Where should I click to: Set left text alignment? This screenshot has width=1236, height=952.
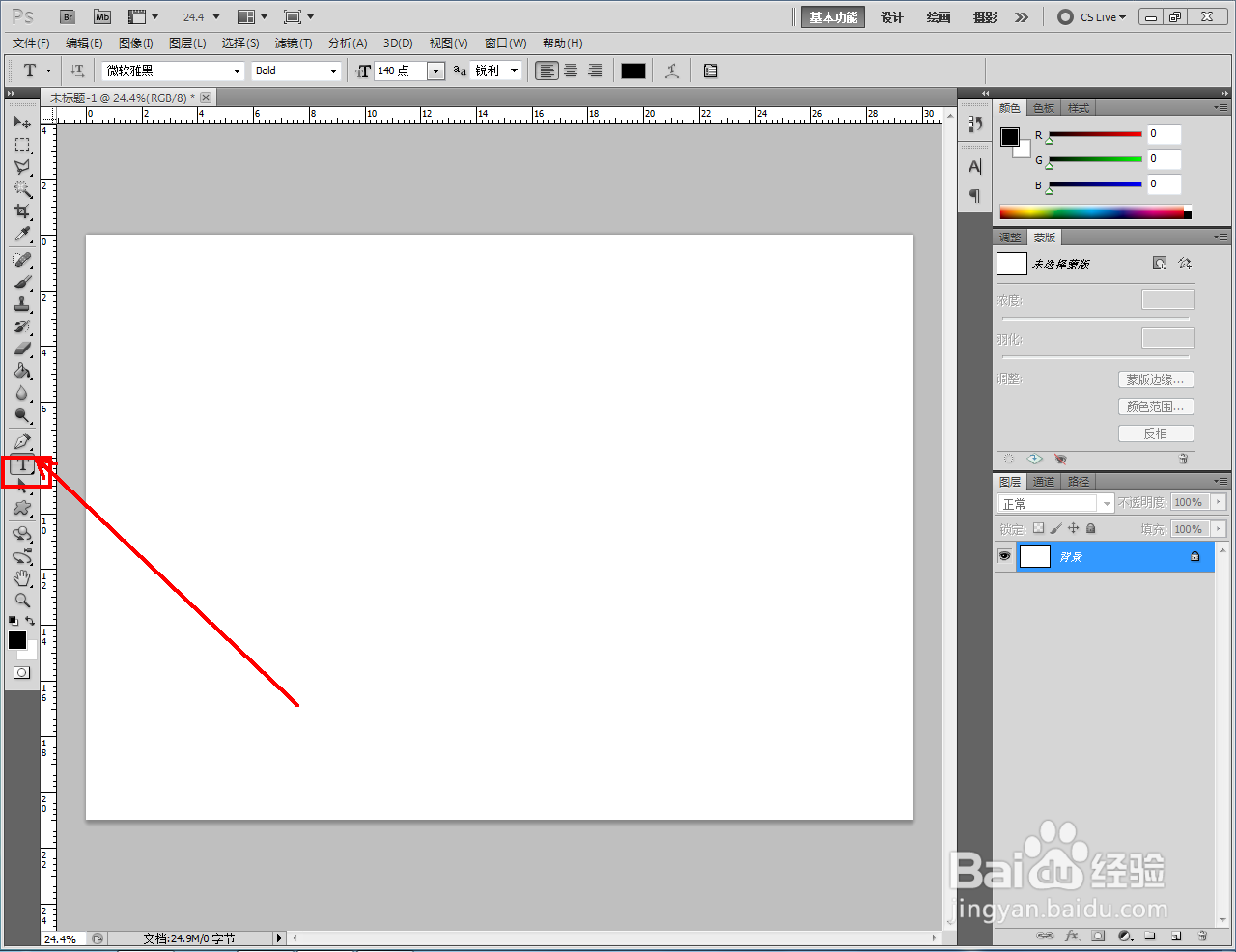pos(548,70)
